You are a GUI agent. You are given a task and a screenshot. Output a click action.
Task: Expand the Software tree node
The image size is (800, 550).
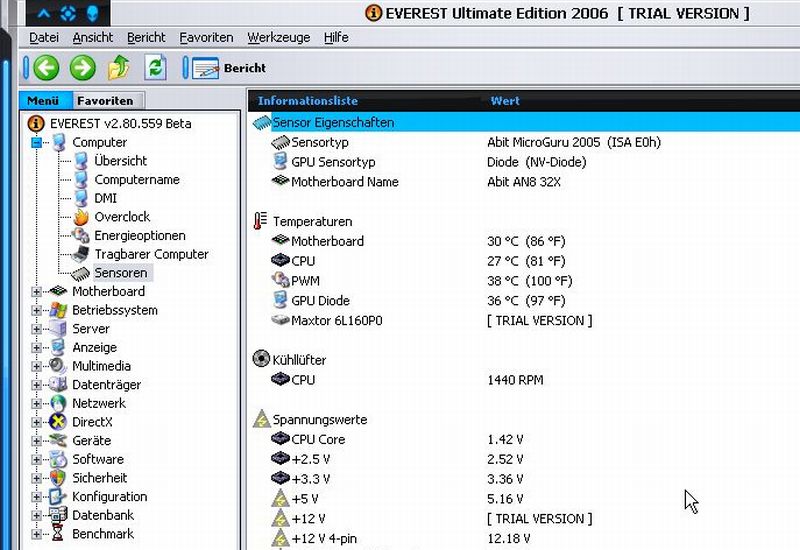36,459
